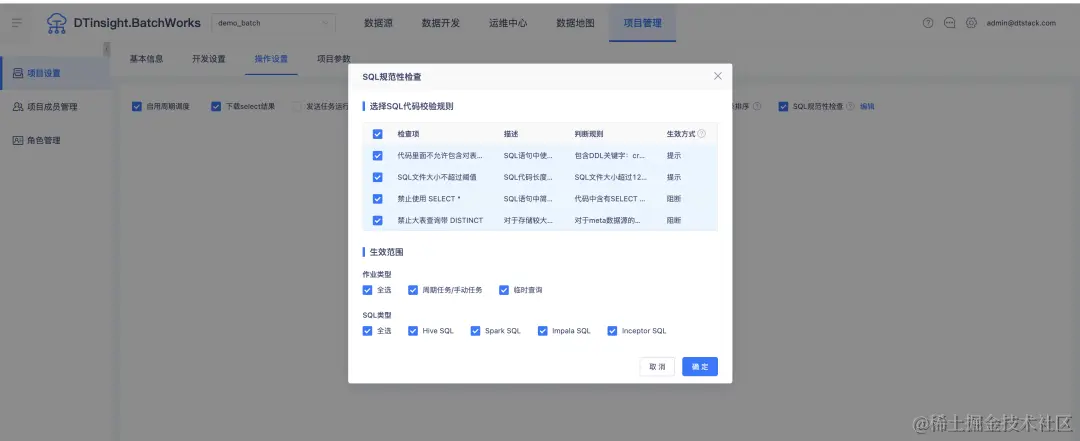Open the help question mark icon in header
The height and width of the screenshot is (441, 1080).
pos(927,23)
